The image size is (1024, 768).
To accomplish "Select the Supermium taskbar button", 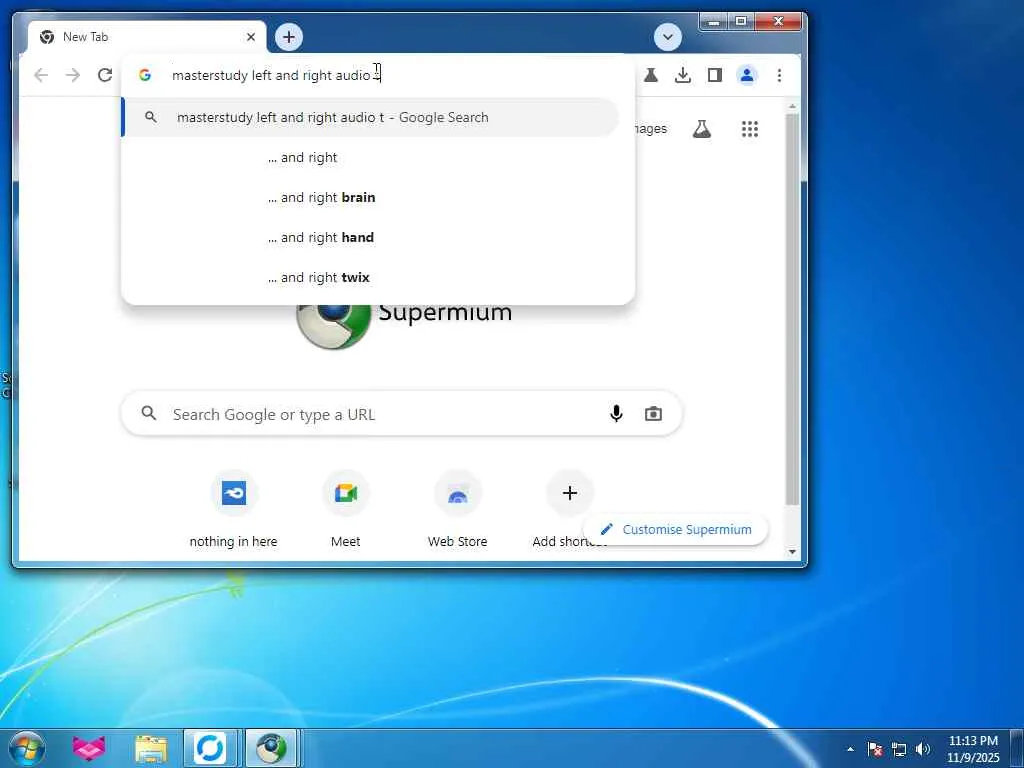I will [272, 748].
